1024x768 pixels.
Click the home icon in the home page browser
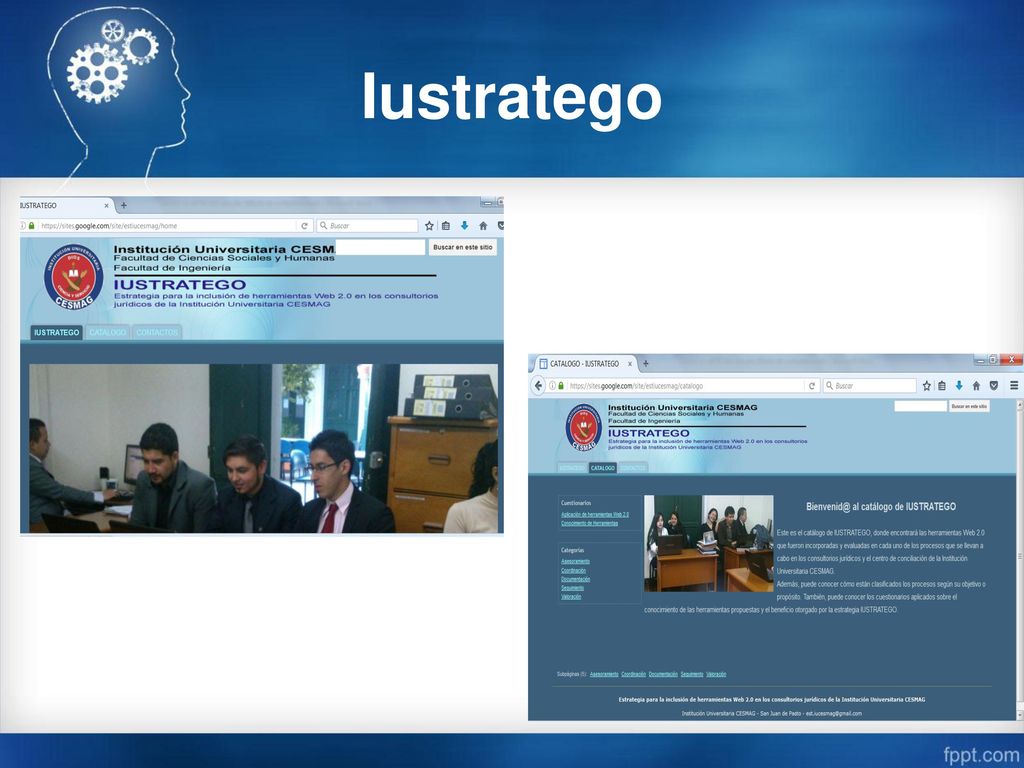pyautogui.click(x=483, y=226)
